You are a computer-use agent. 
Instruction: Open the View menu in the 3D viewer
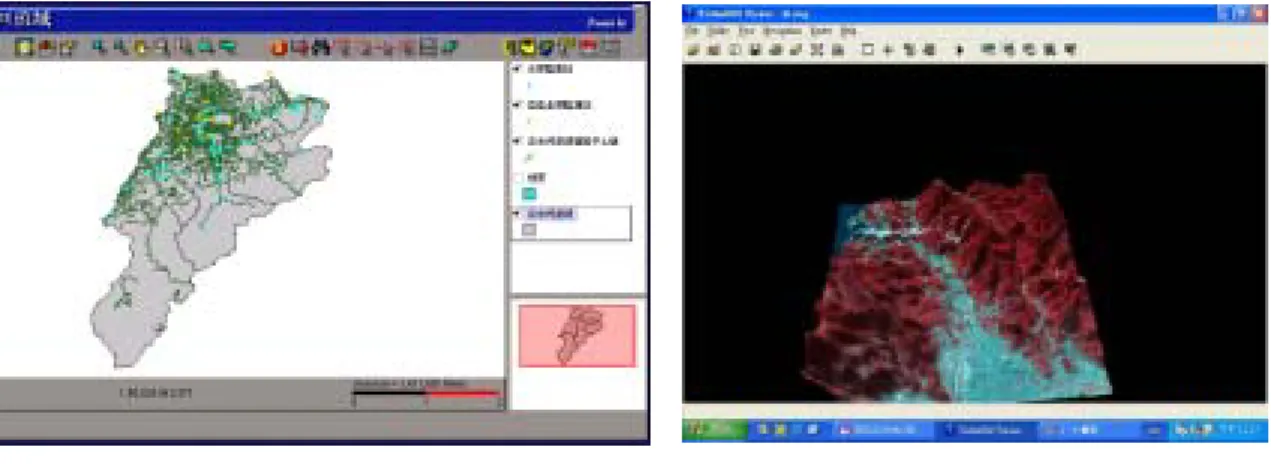tap(746, 31)
